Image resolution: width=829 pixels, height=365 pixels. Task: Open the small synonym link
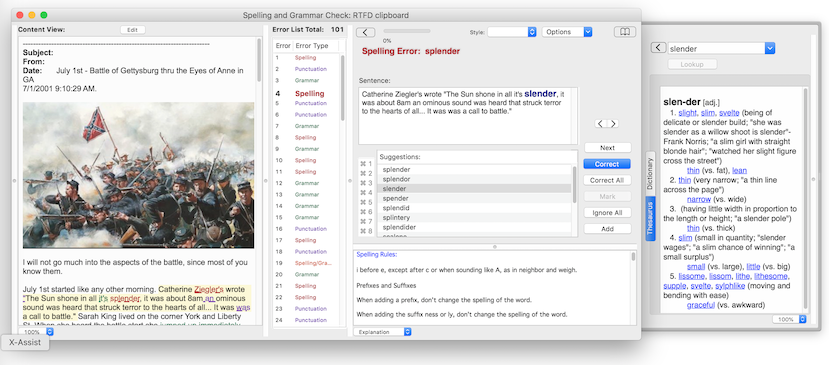pos(696,267)
